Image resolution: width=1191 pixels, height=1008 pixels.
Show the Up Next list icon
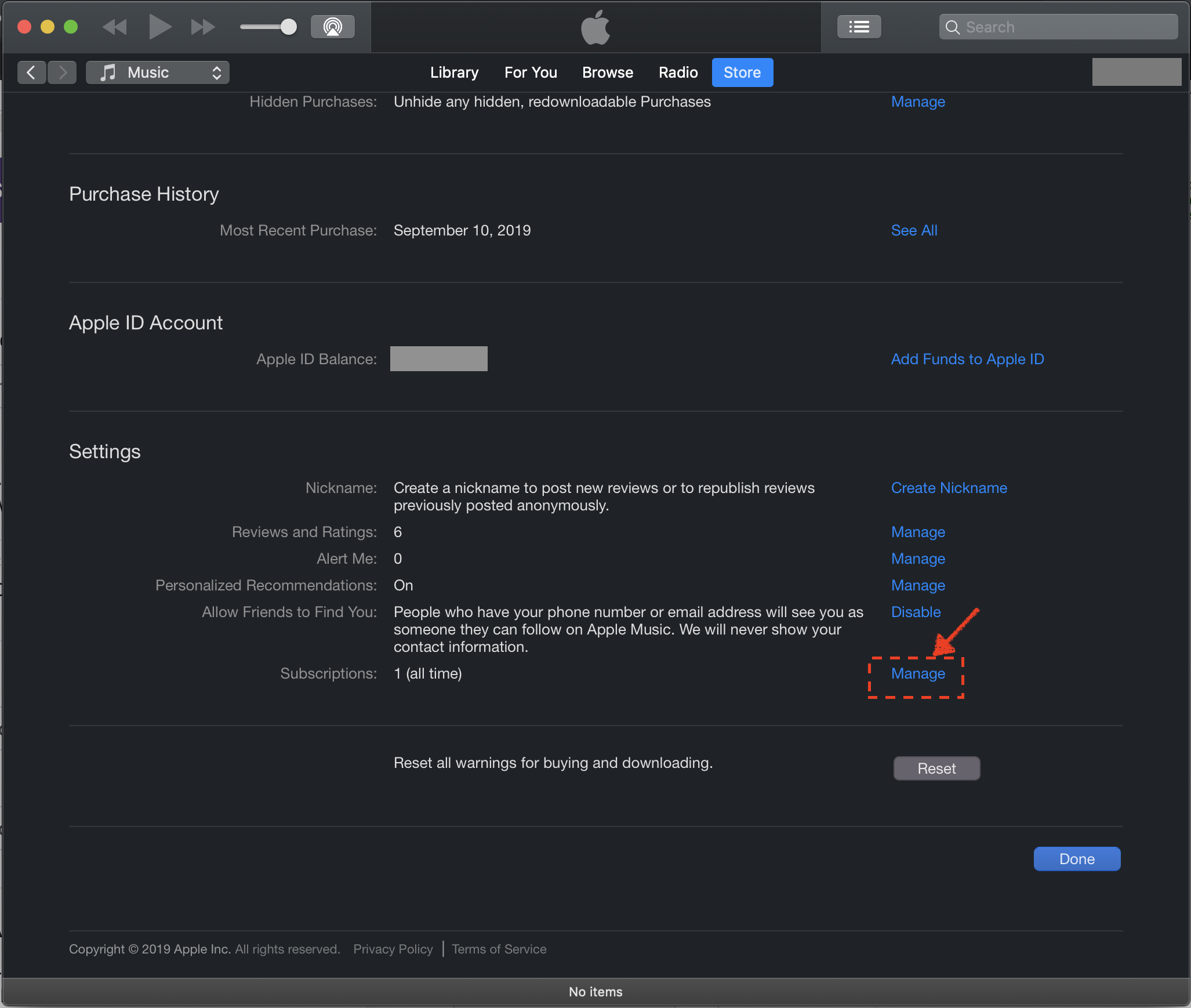coord(858,27)
